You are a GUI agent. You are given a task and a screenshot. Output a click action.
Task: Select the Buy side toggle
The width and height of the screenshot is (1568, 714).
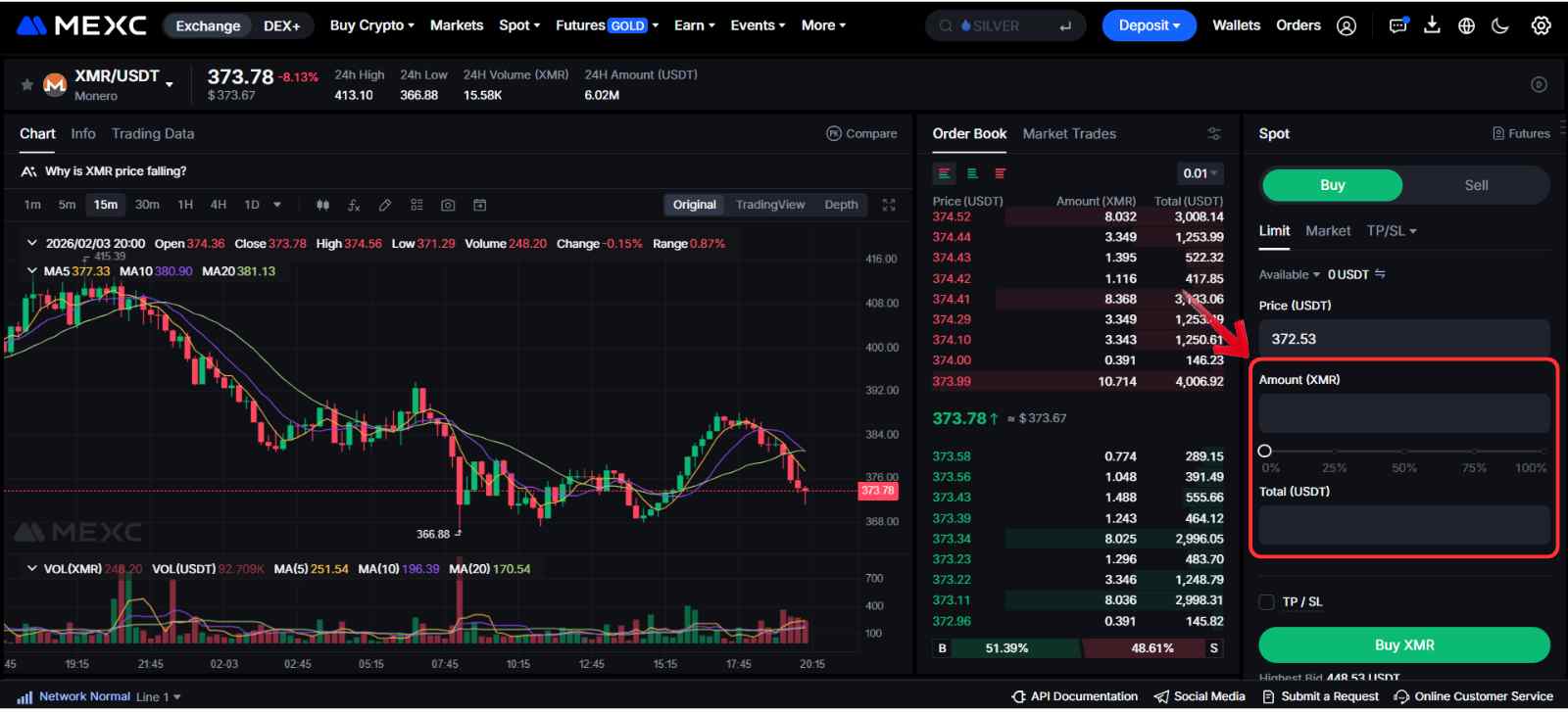tap(1332, 185)
